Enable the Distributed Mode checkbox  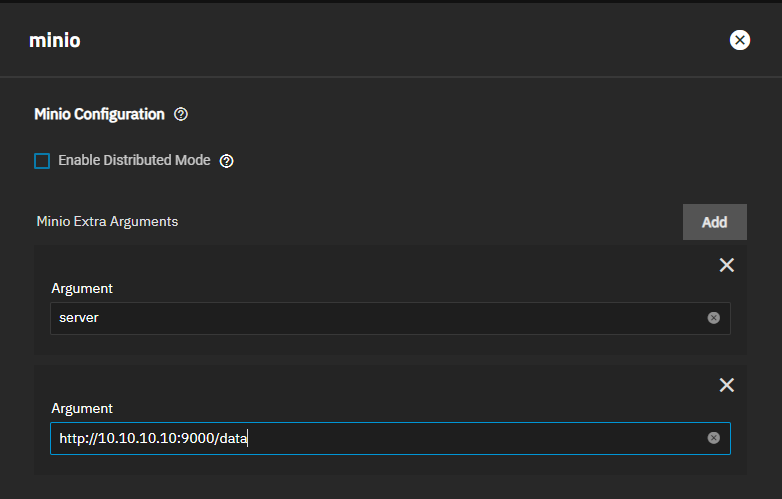(x=42, y=161)
